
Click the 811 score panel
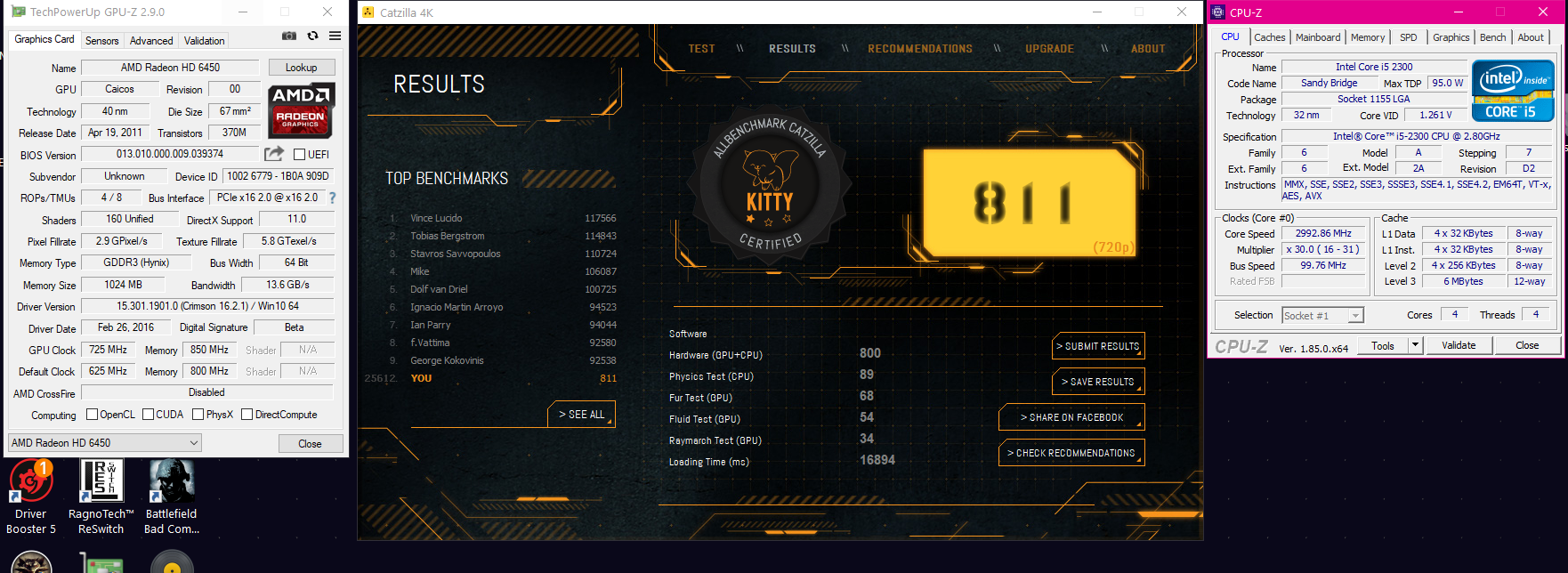click(1029, 202)
